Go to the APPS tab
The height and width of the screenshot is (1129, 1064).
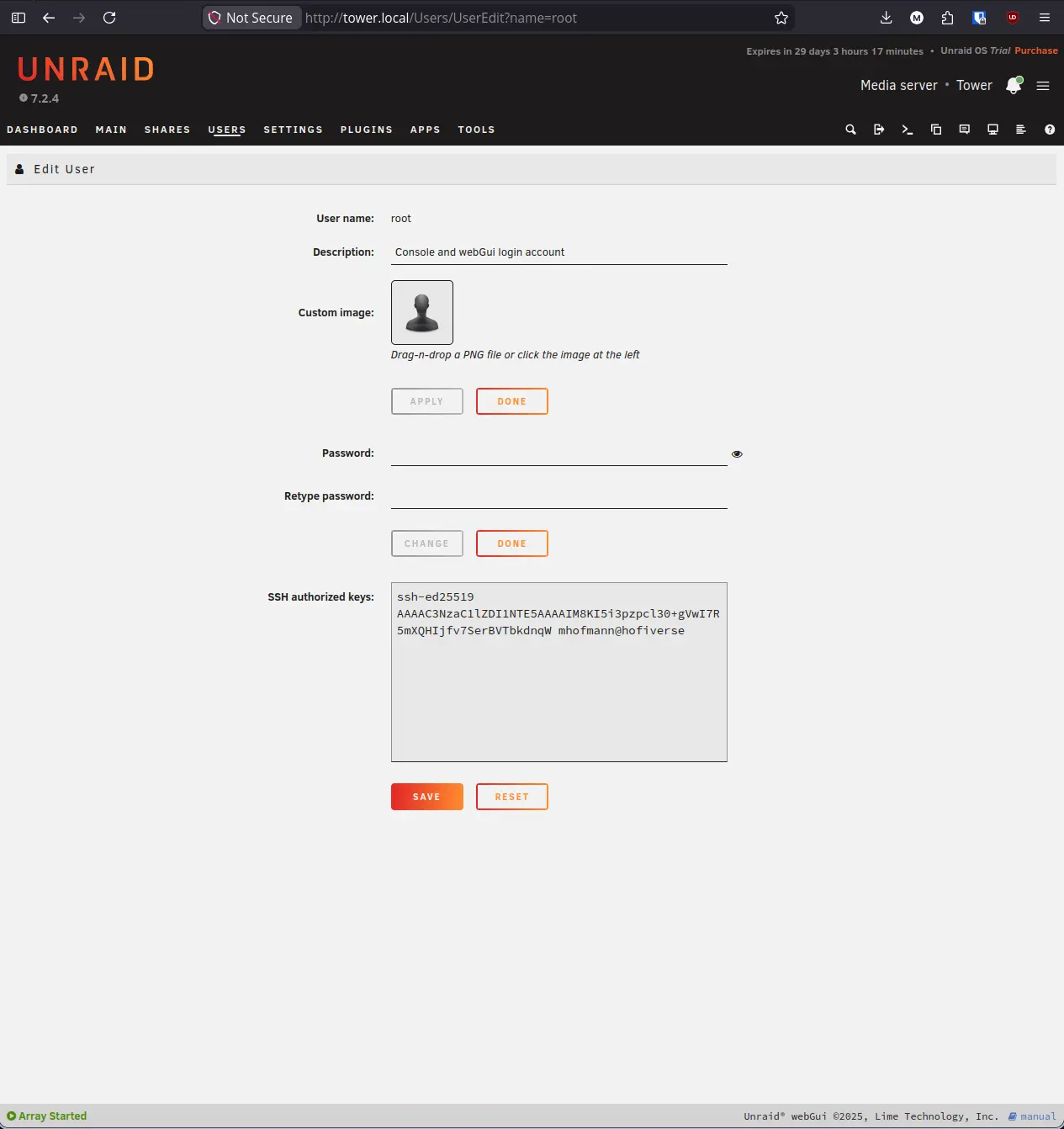click(426, 130)
